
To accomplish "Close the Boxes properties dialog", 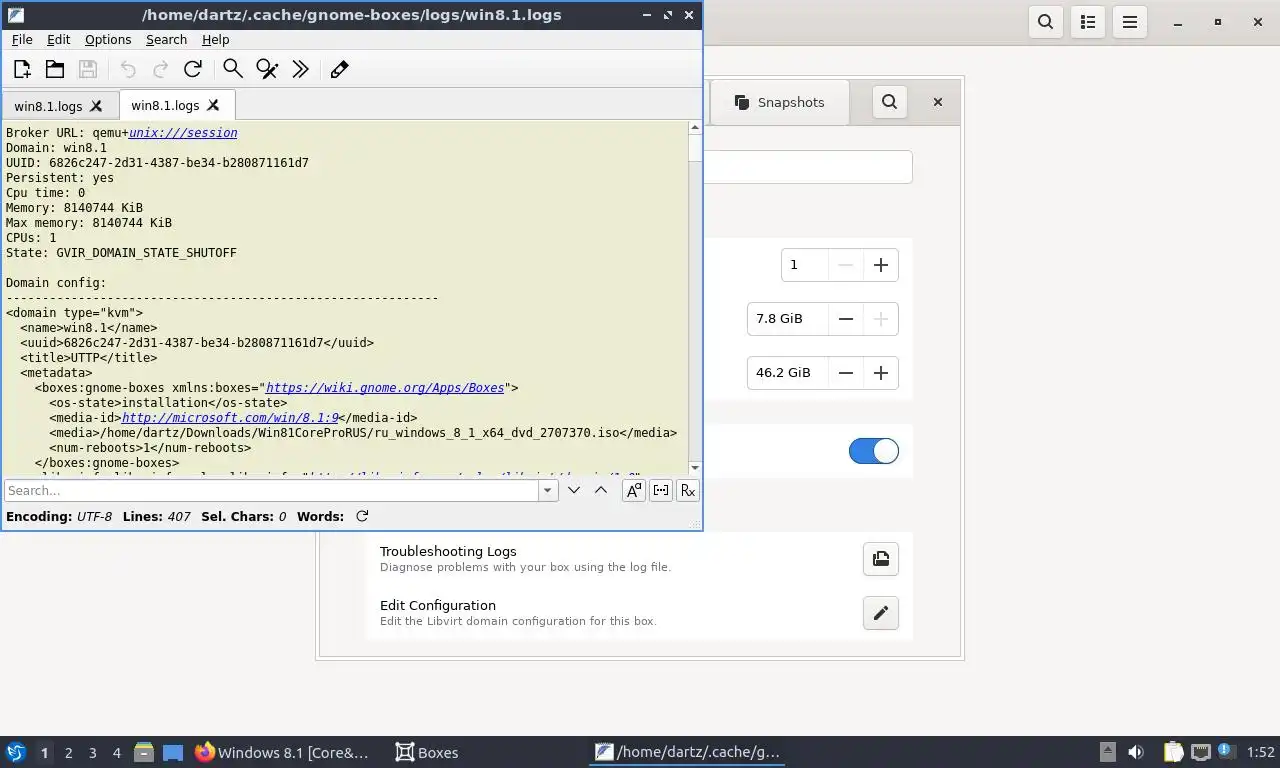I will 938,102.
